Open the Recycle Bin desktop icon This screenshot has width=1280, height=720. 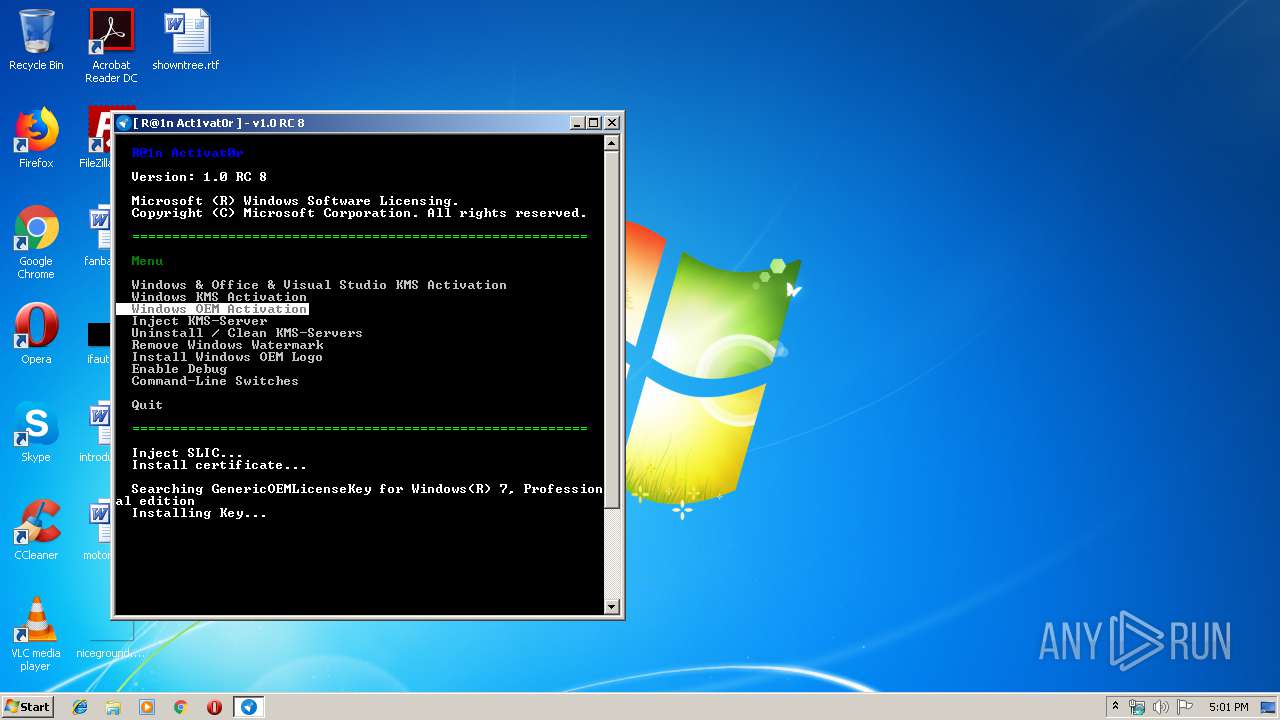pos(36,40)
